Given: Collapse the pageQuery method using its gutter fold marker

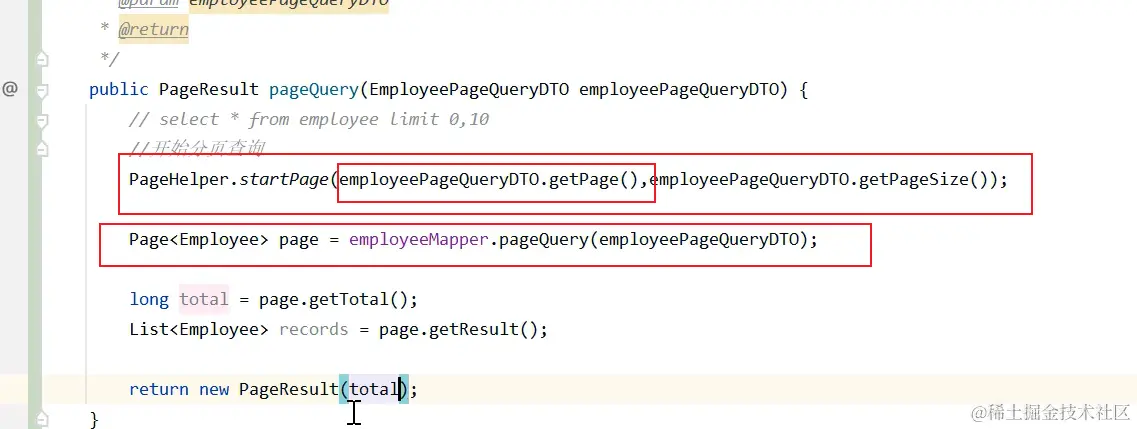Looking at the screenshot, I should pyautogui.click(x=42, y=90).
